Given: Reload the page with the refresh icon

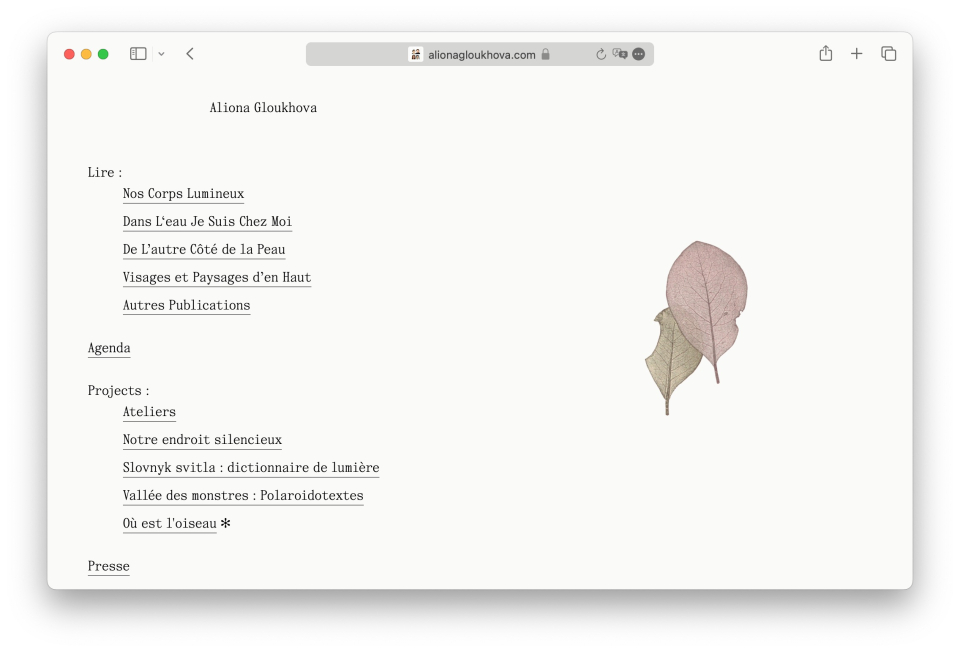Looking at the screenshot, I should tap(601, 54).
